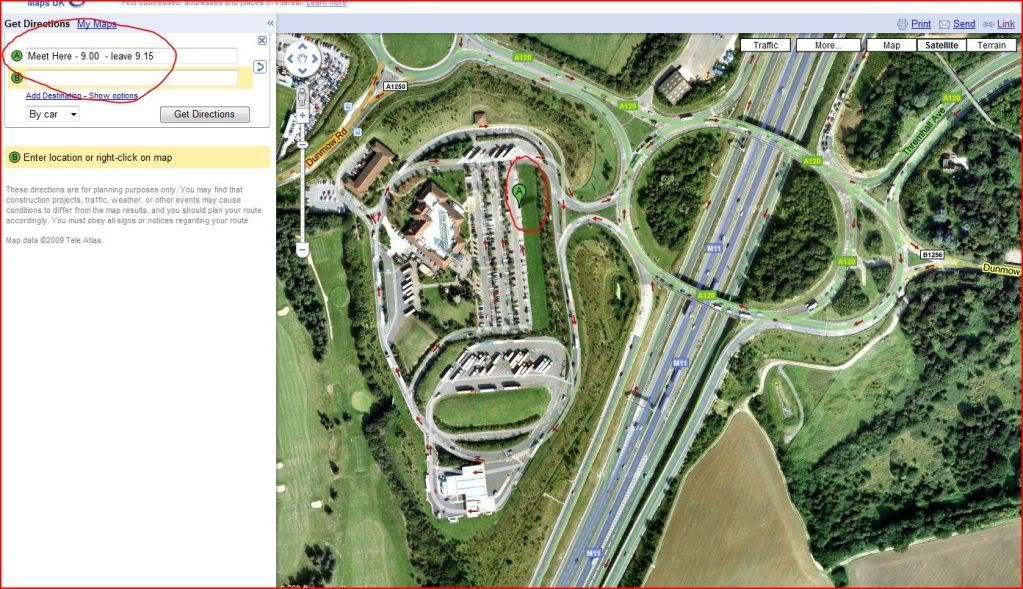The width and height of the screenshot is (1023, 589).
Task: Click bus stop icon nearest A1250 label
Action: (349, 106)
